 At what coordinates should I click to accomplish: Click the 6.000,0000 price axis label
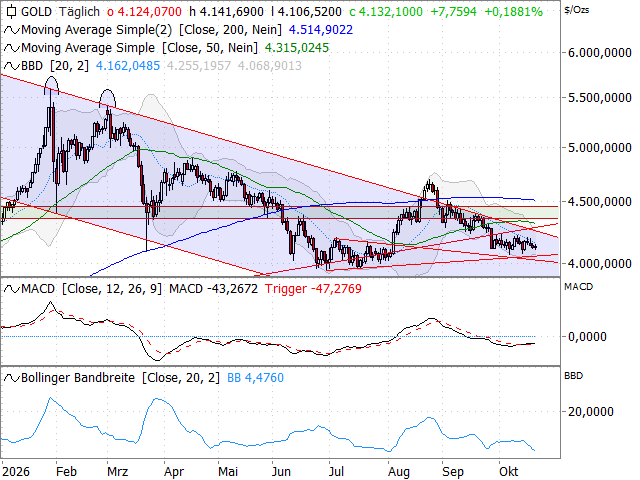(x=600, y=53)
